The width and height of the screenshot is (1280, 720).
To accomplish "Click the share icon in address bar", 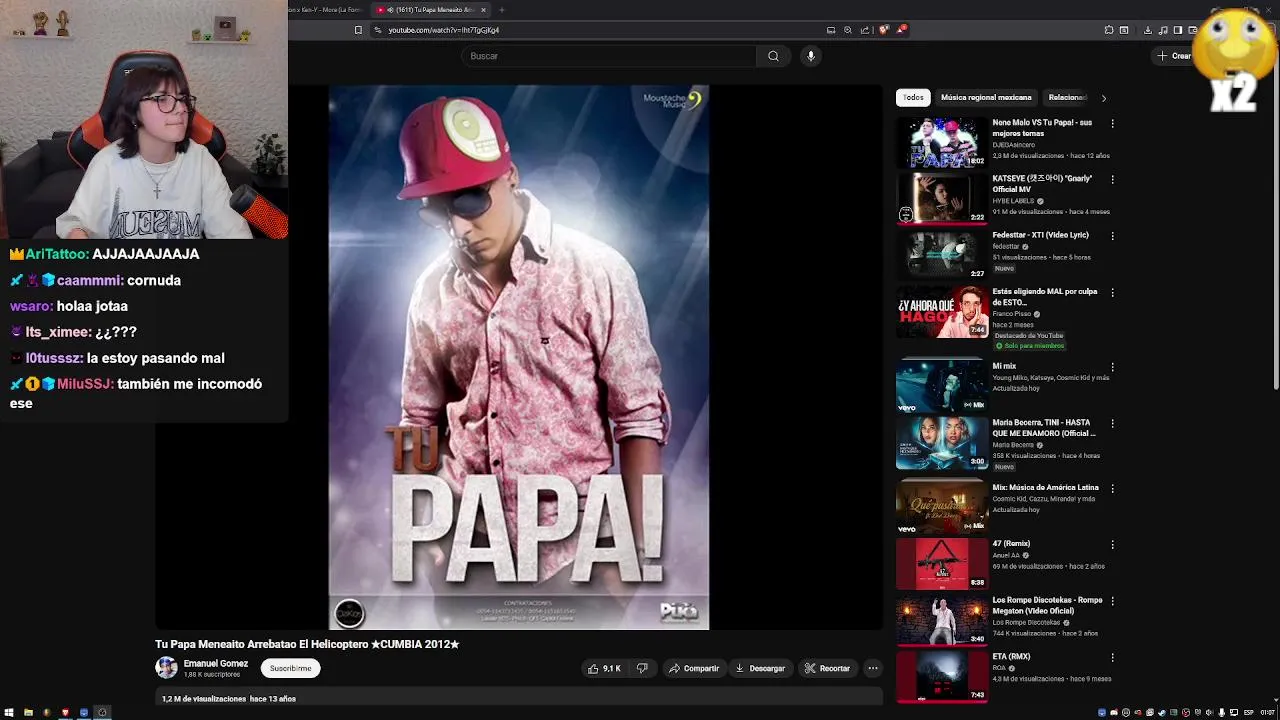I will point(865,30).
